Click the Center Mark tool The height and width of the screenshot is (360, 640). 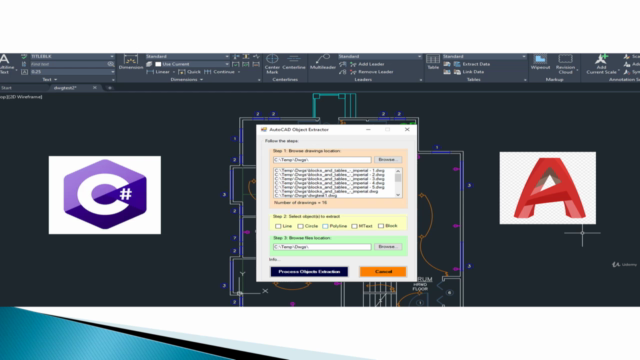(x=272, y=64)
